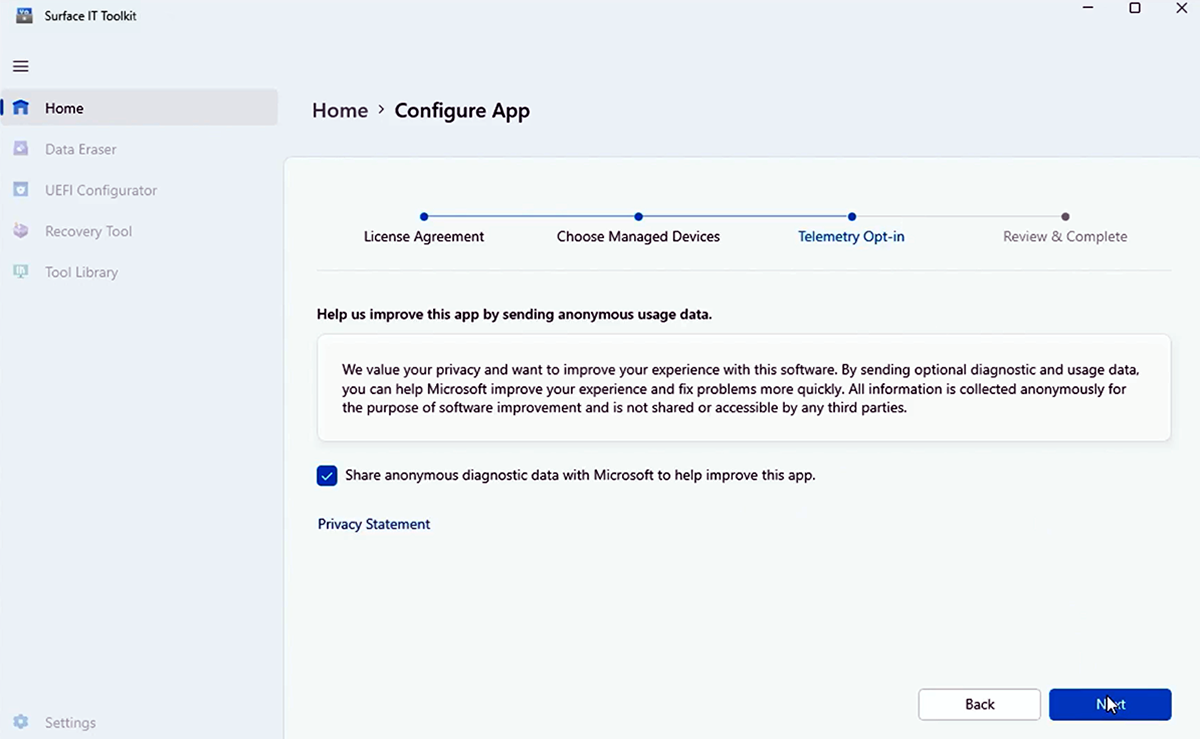Click the Tool Library sidebar icon
1200x739 pixels.
(x=21, y=272)
